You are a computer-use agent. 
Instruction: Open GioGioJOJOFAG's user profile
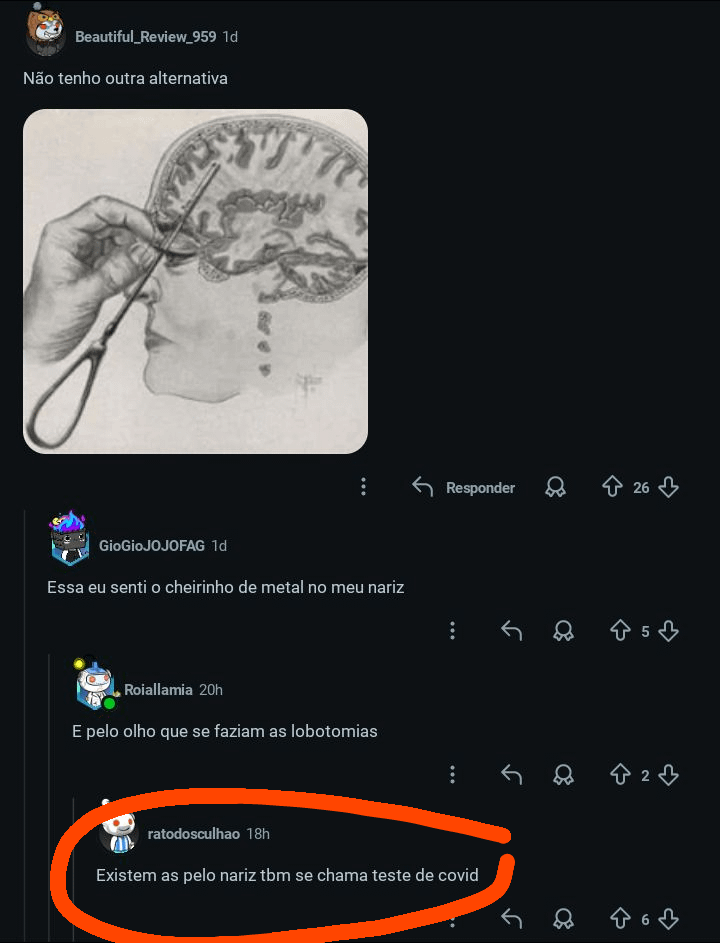pyautogui.click(x=152, y=545)
